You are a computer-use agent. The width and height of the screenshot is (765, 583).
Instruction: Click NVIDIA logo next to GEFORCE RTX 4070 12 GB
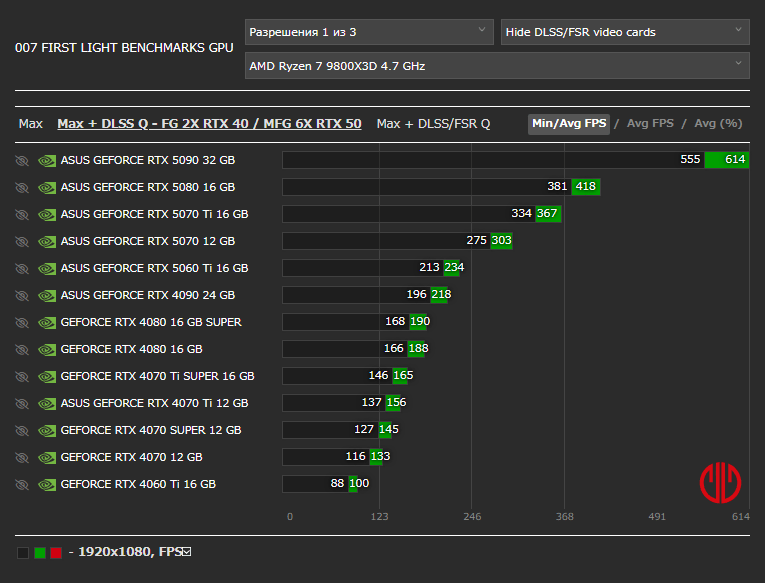coord(47,458)
